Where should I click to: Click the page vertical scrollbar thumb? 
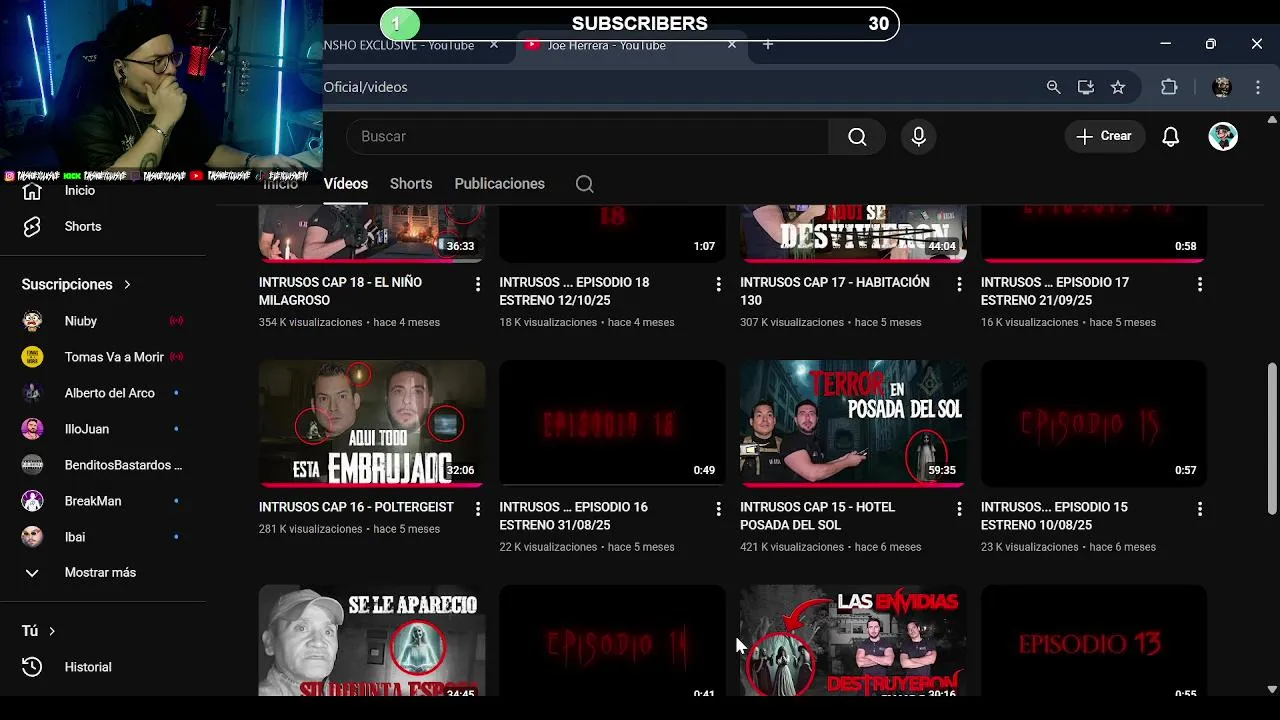1272,440
